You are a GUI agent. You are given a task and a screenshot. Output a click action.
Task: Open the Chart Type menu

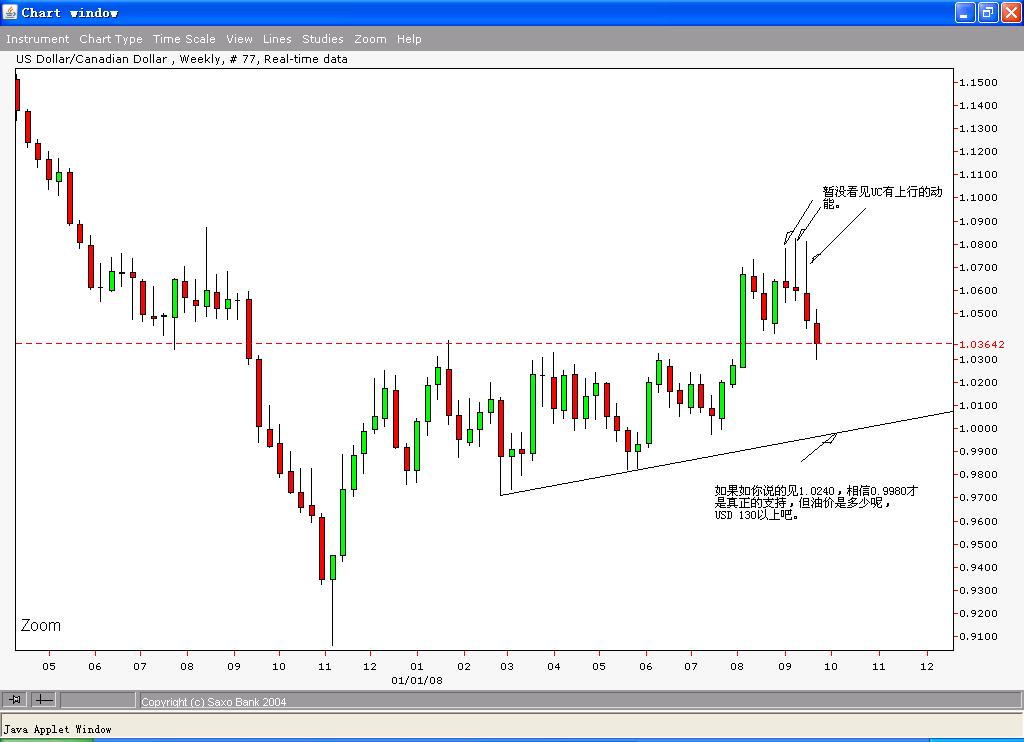(110, 39)
